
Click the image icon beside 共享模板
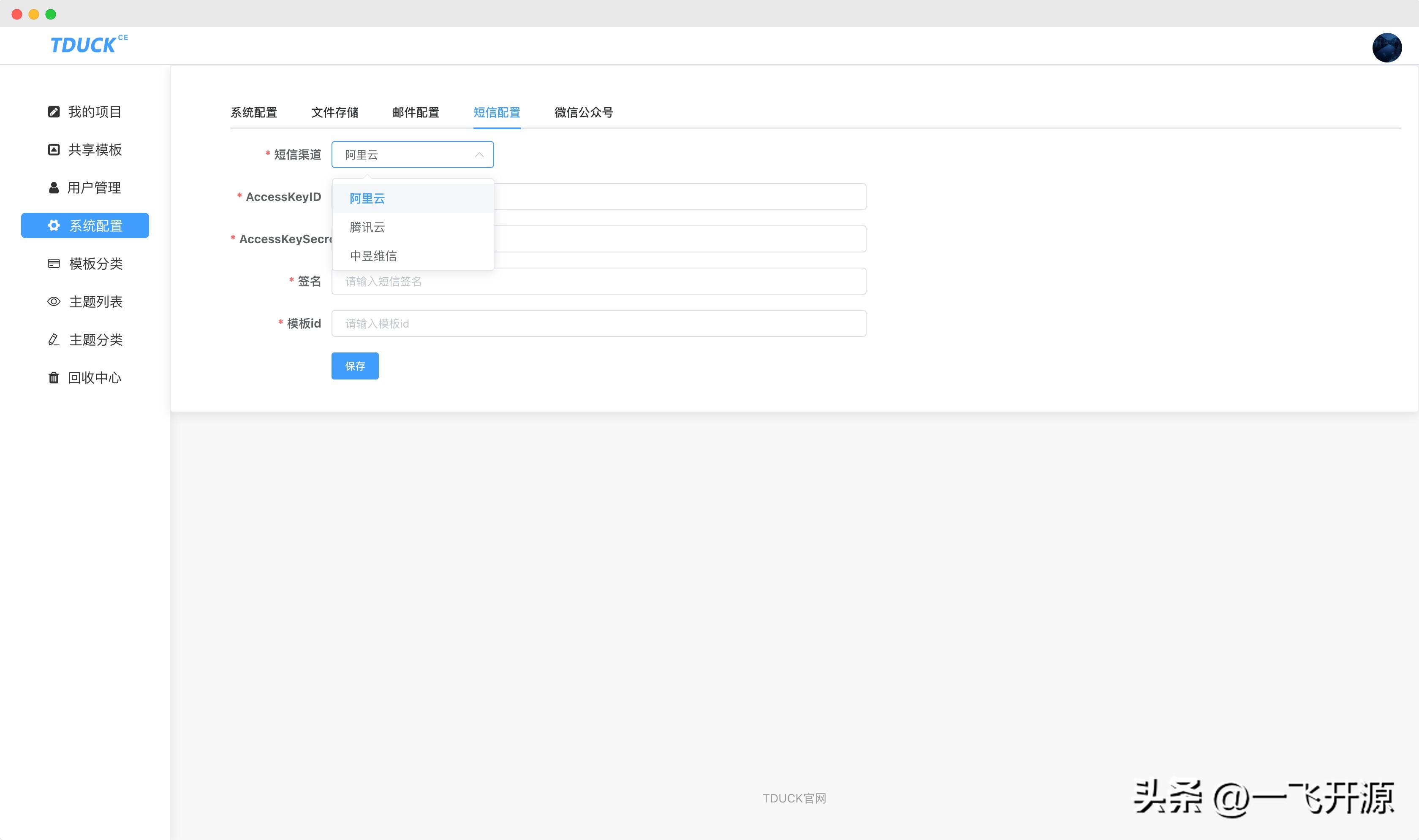[54, 149]
